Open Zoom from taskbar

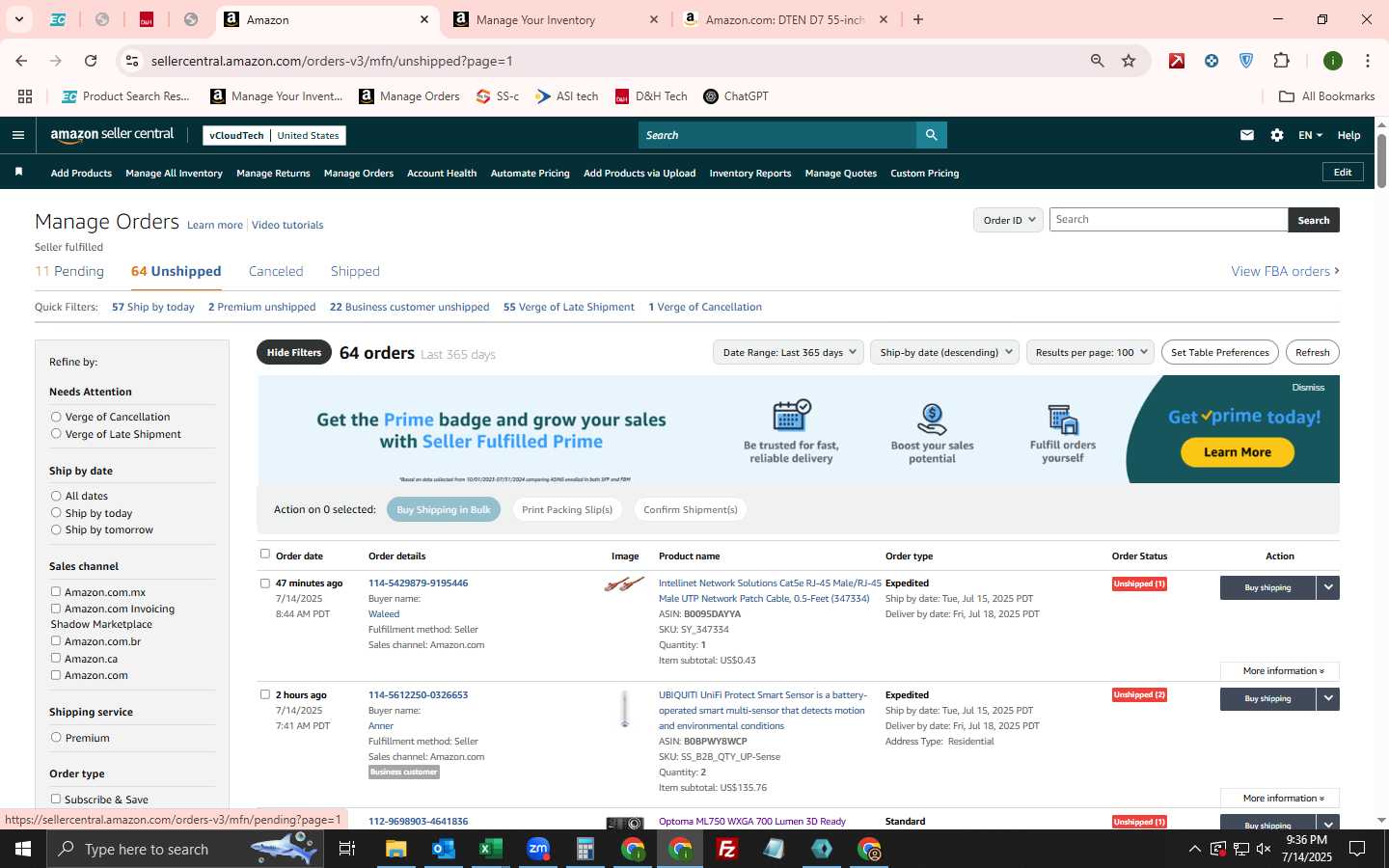pyautogui.click(x=537, y=849)
